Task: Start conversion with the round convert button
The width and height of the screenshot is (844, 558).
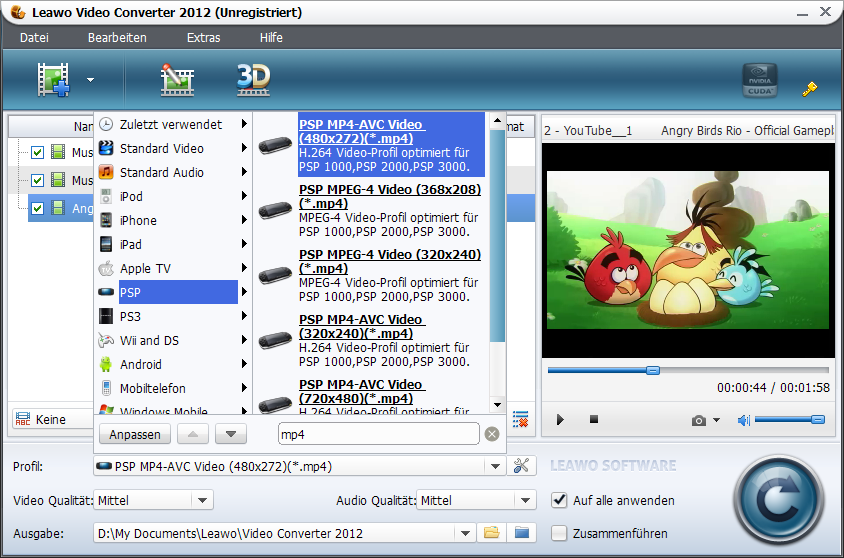Action: click(x=779, y=500)
